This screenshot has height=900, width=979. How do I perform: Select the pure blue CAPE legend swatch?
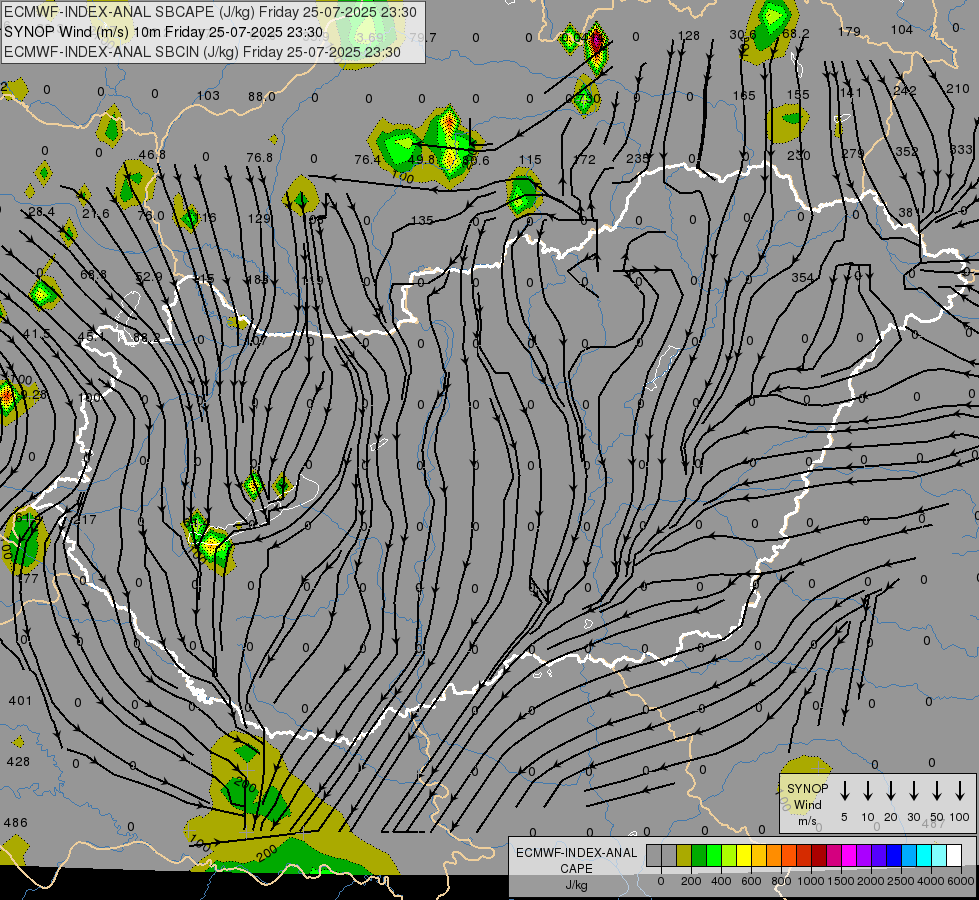894,856
